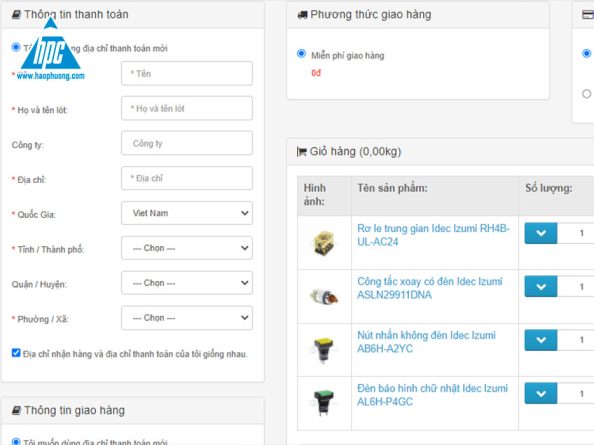Viewport: 594px width, 445px height.
Task: Click the book icon beside Thông tin giao hàng
Action: pyautogui.click(x=16, y=410)
